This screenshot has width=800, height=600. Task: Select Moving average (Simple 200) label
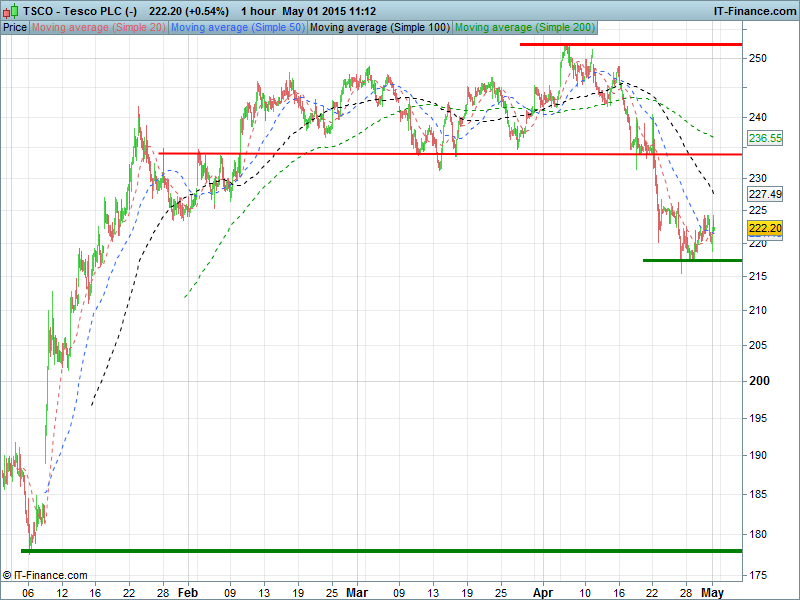[524, 27]
